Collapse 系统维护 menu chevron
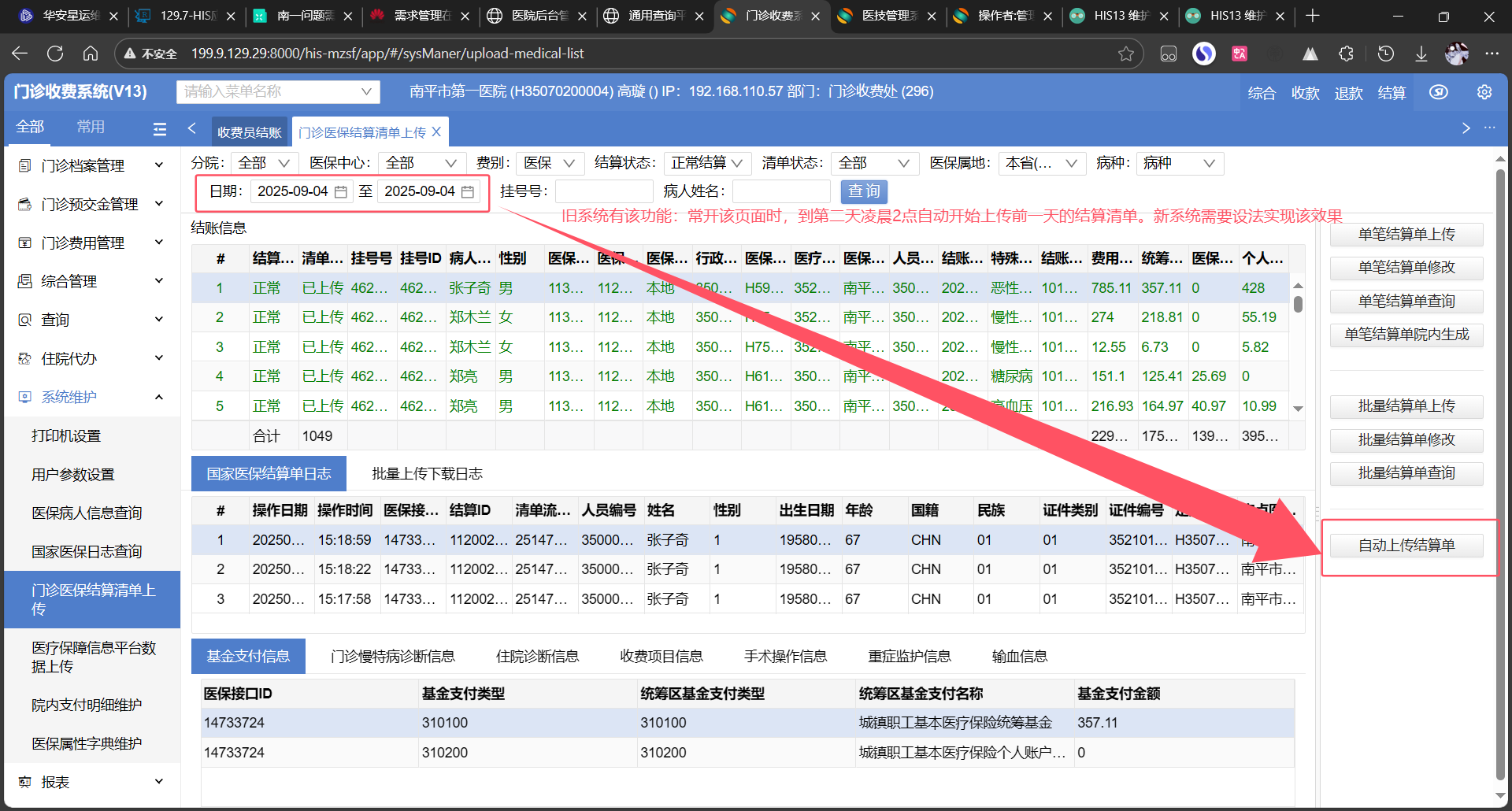1512x811 pixels. tap(159, 397)
